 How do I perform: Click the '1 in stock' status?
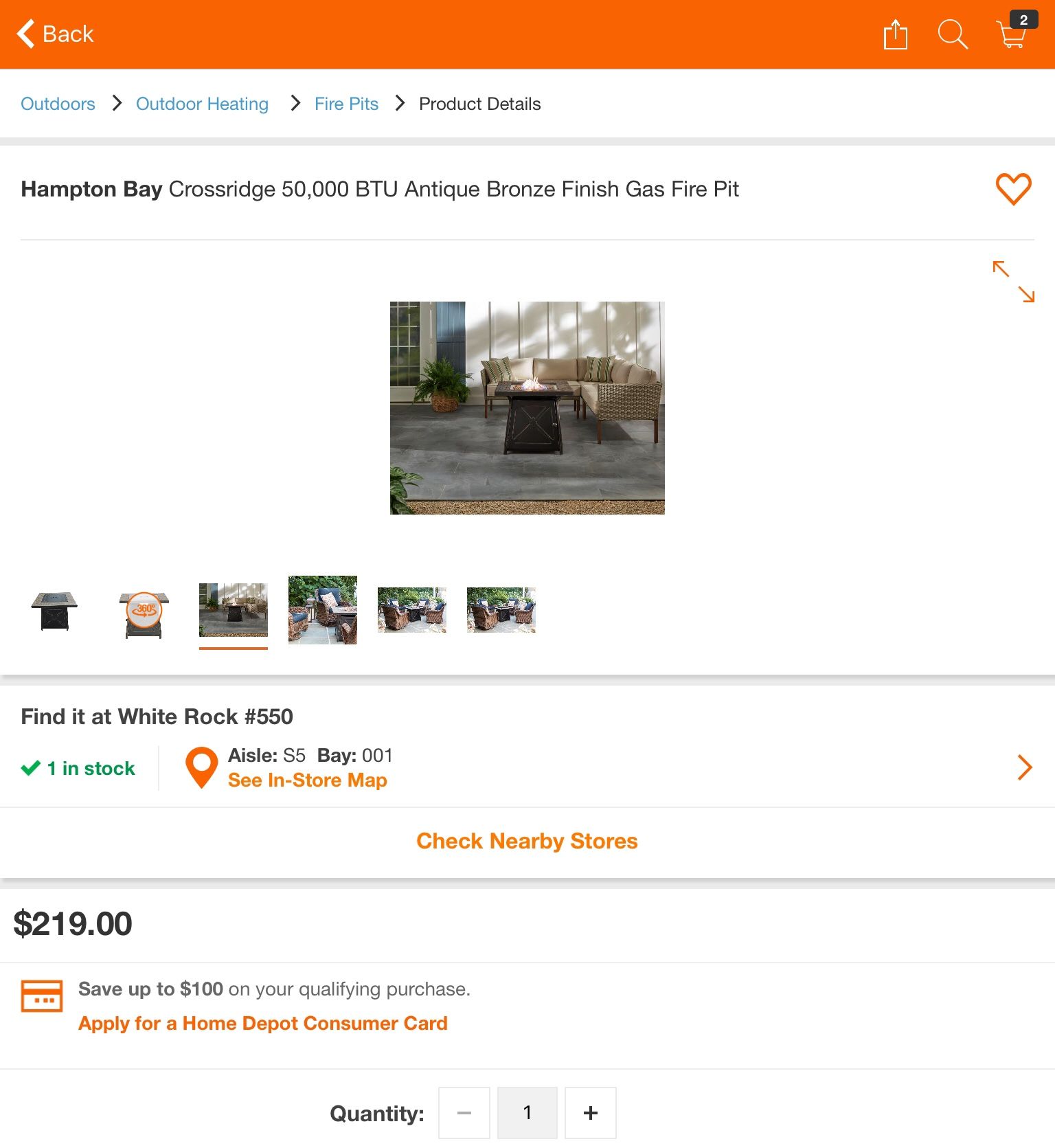coord(78,768)
